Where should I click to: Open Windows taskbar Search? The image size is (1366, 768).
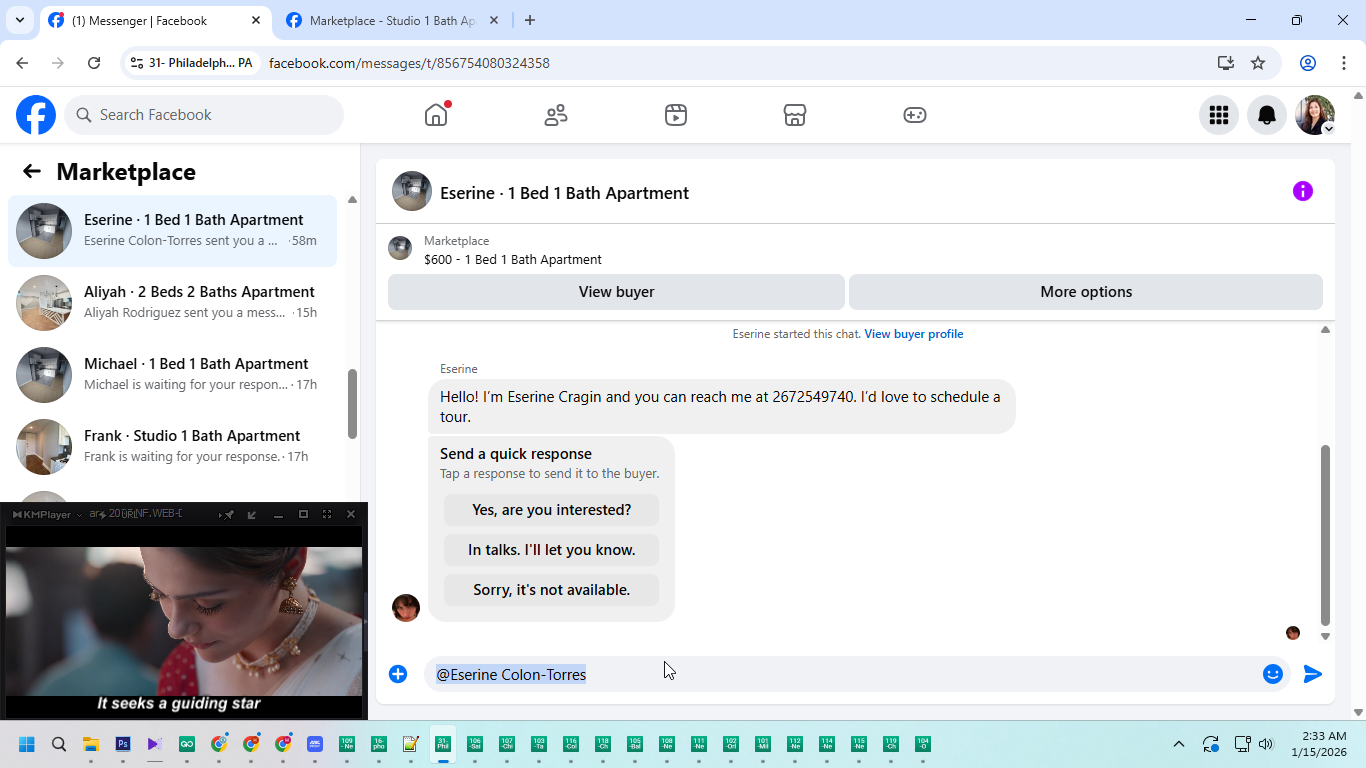[59, 744]
